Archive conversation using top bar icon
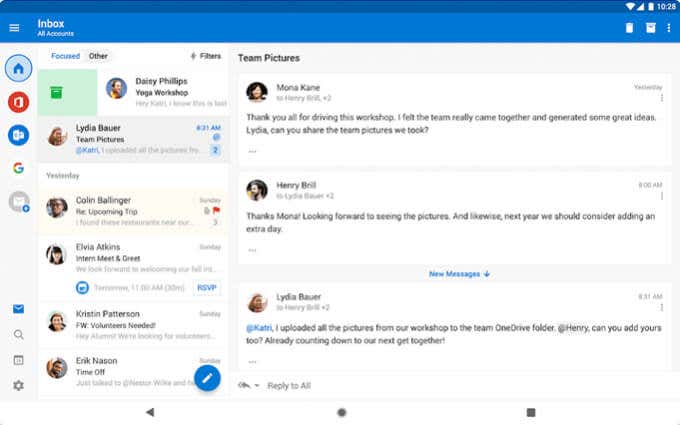Viewport: 680px width, 425px height. 651,28
